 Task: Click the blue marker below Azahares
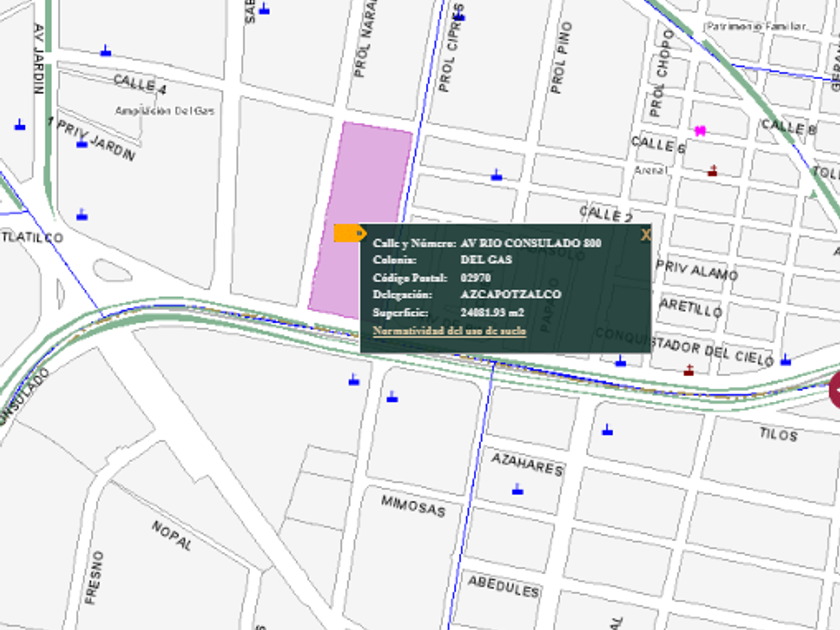[517, 490]
